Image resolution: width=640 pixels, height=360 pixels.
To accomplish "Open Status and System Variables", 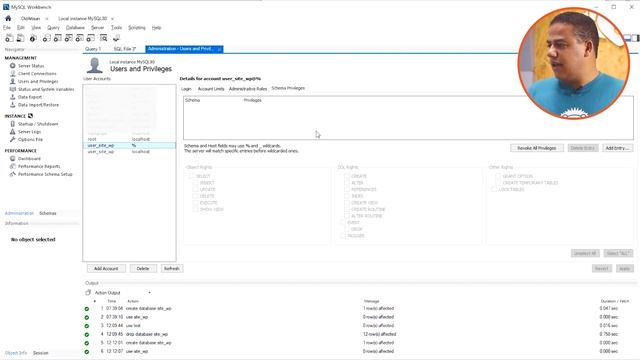I will [x=46, y=89].
